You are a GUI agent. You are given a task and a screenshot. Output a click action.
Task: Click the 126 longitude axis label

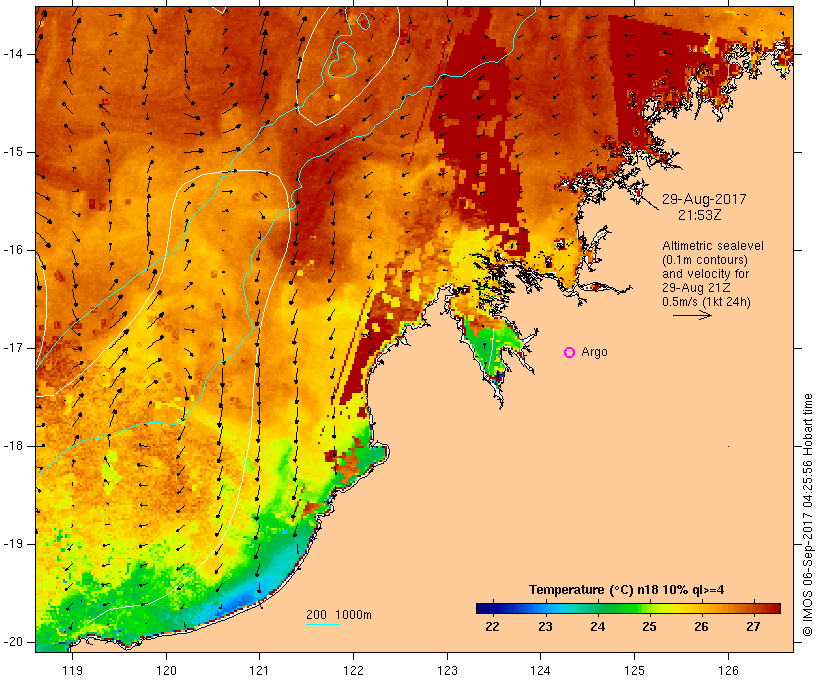(x=728, y=670)
